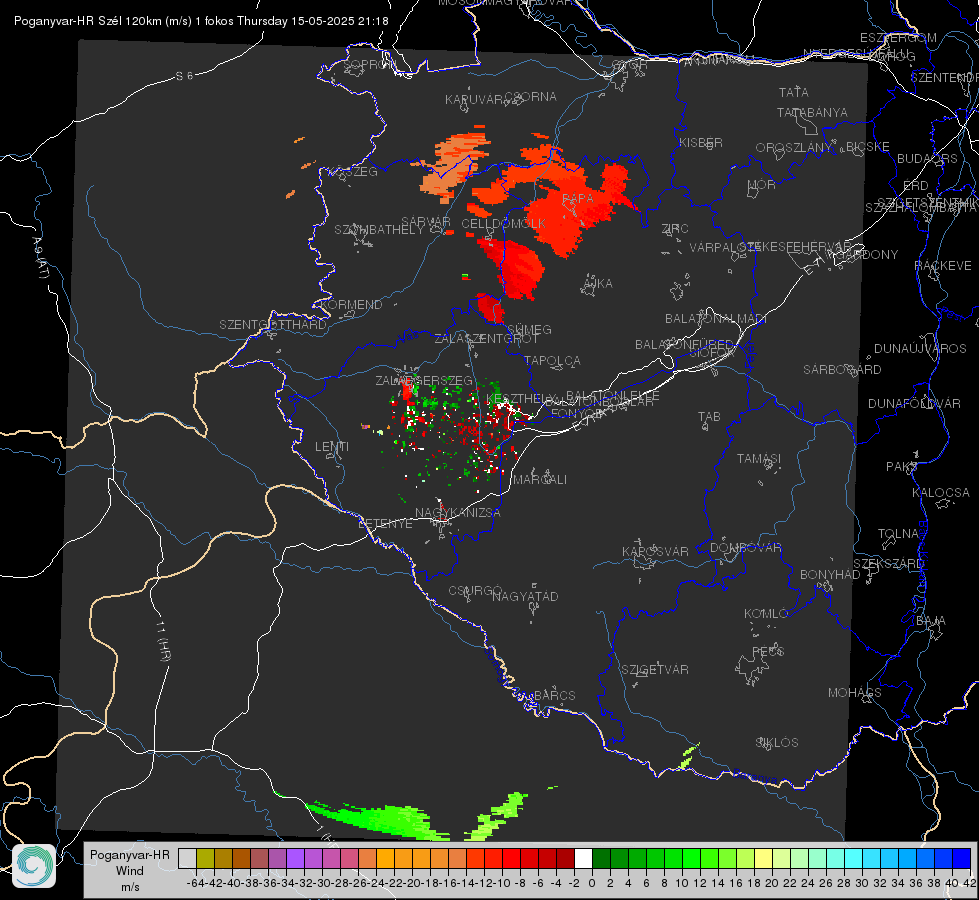Click the KISBER city label
Screen dimensions: 979x900
701,143
